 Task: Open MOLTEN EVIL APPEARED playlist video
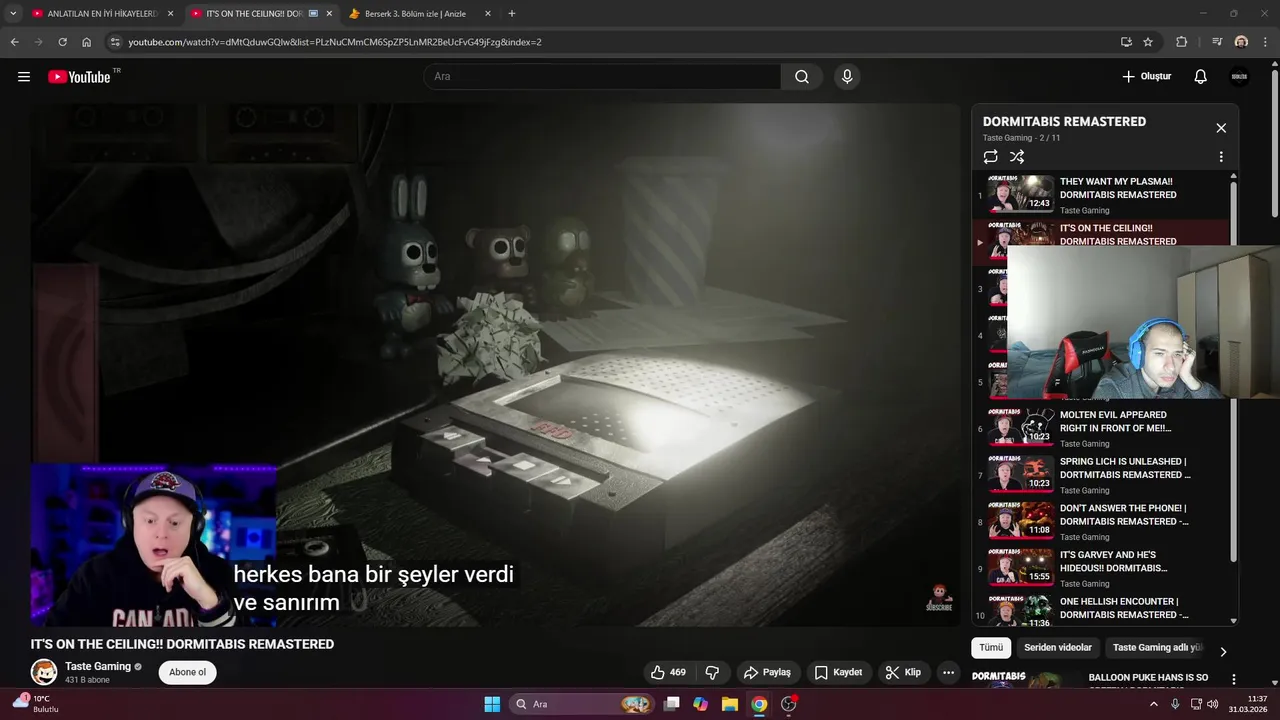click(1100, 428)
